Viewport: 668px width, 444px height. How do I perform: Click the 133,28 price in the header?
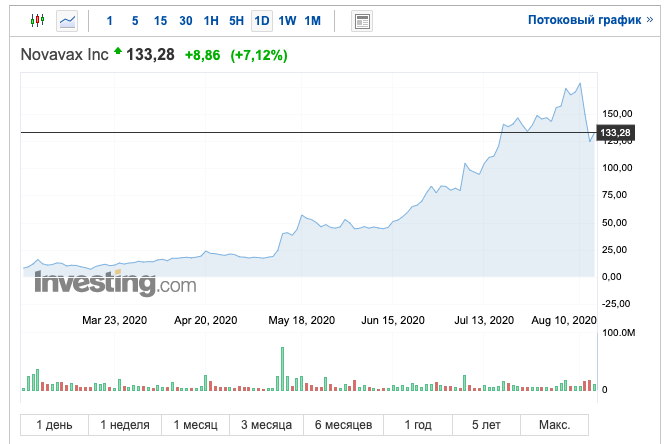coord(150,55)
